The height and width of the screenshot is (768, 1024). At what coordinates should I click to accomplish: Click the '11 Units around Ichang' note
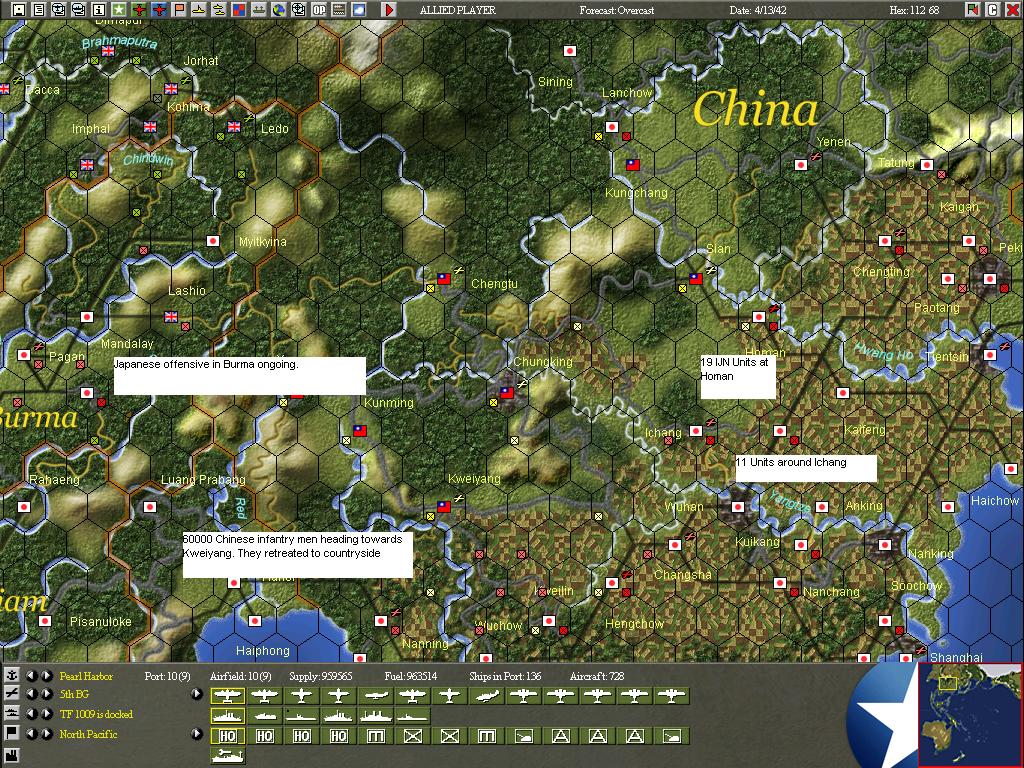point(806,468)
